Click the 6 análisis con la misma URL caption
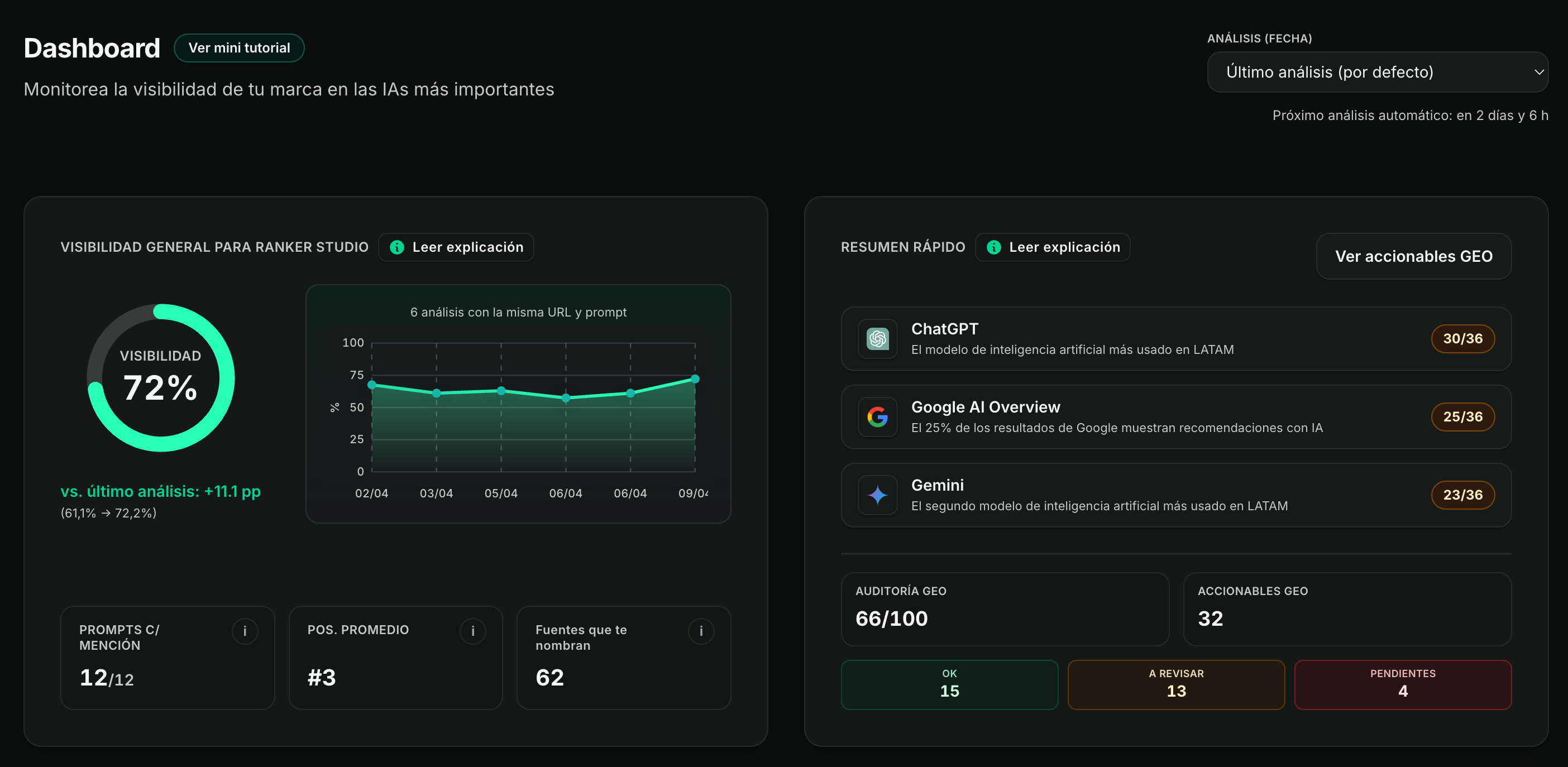The image size is (1568, 767). (518, 312)
